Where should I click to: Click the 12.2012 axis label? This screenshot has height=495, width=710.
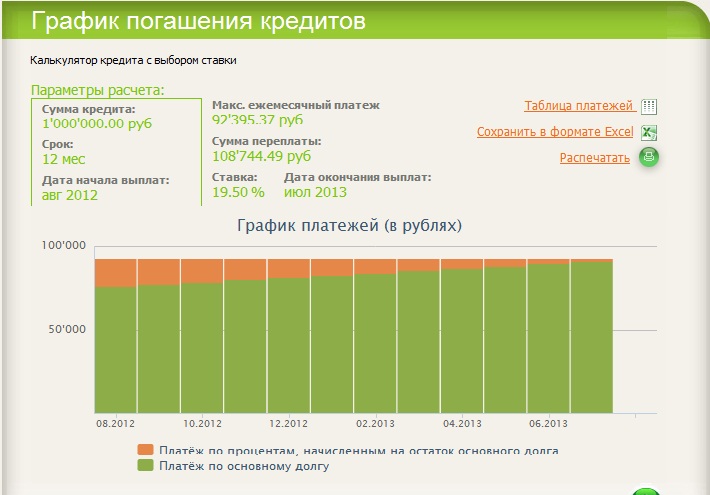288,424
